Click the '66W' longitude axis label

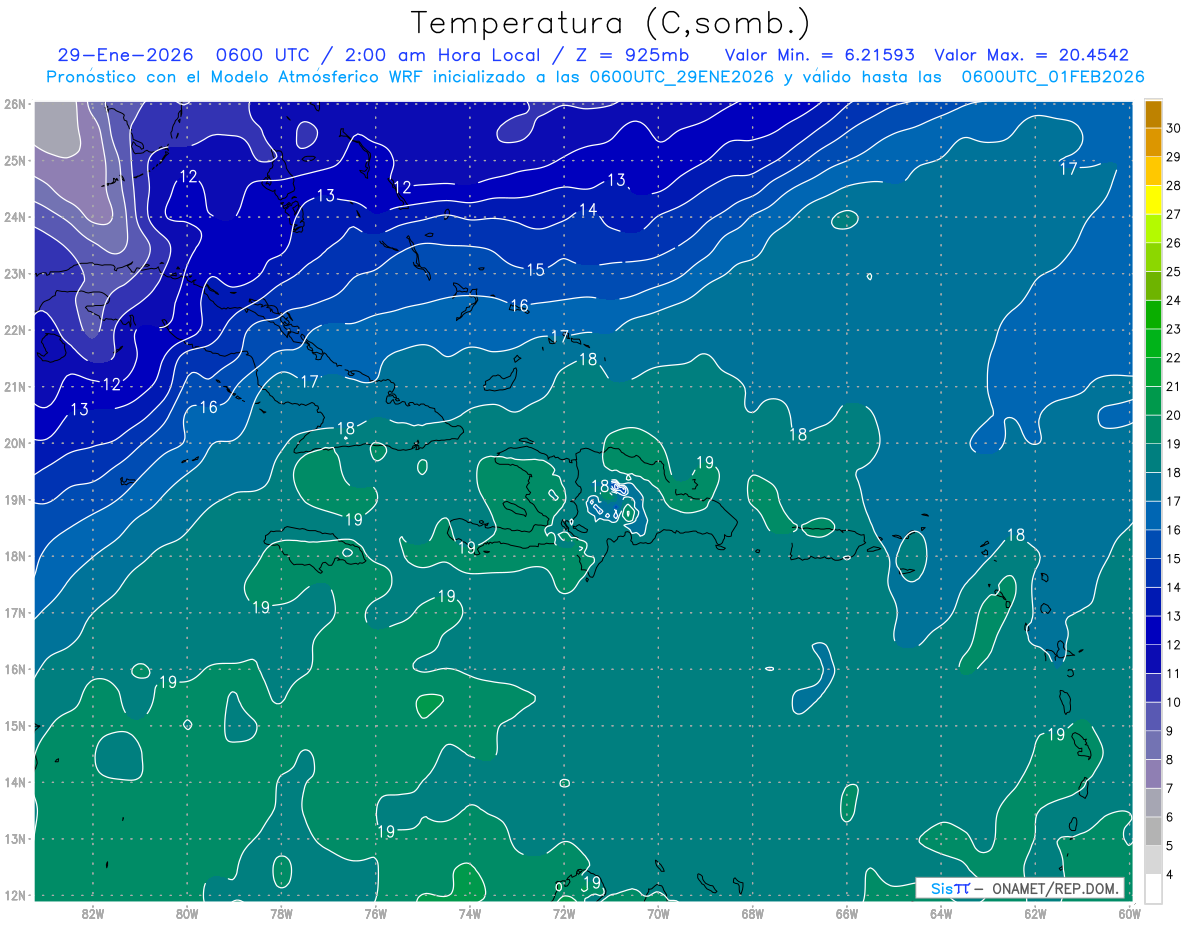pos(847,912)
